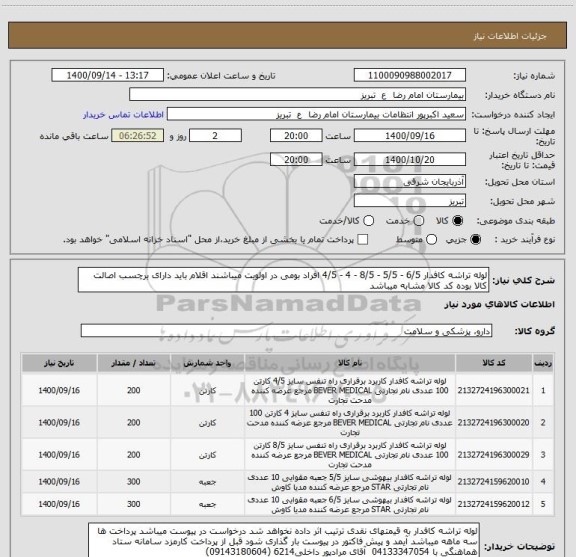The image size is (576, 557).
Task: Click the quantity 300 in row 5
Action: (133, 504)
